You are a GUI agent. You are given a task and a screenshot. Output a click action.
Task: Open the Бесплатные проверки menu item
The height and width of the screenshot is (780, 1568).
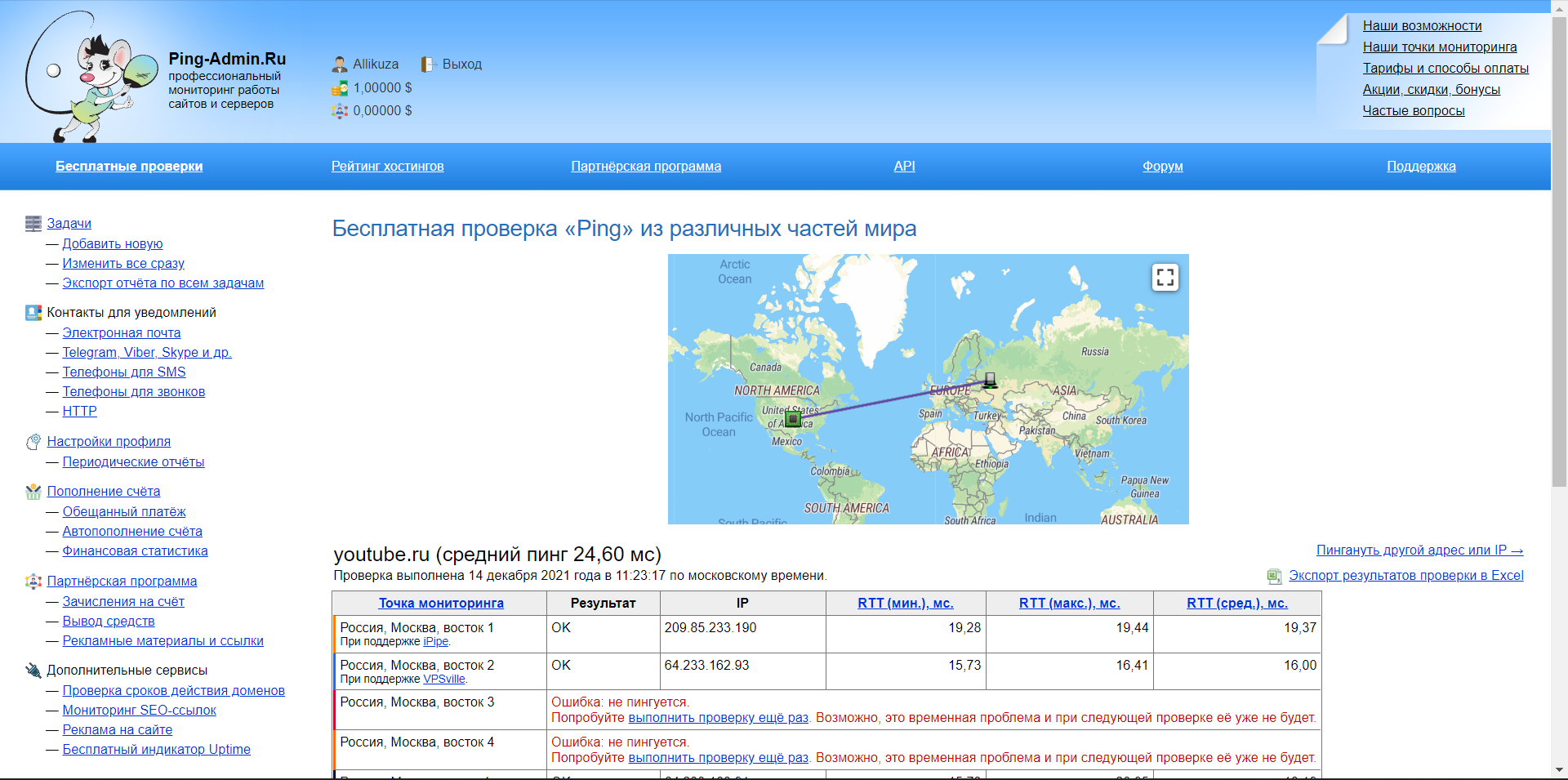(x=129, y=167)
